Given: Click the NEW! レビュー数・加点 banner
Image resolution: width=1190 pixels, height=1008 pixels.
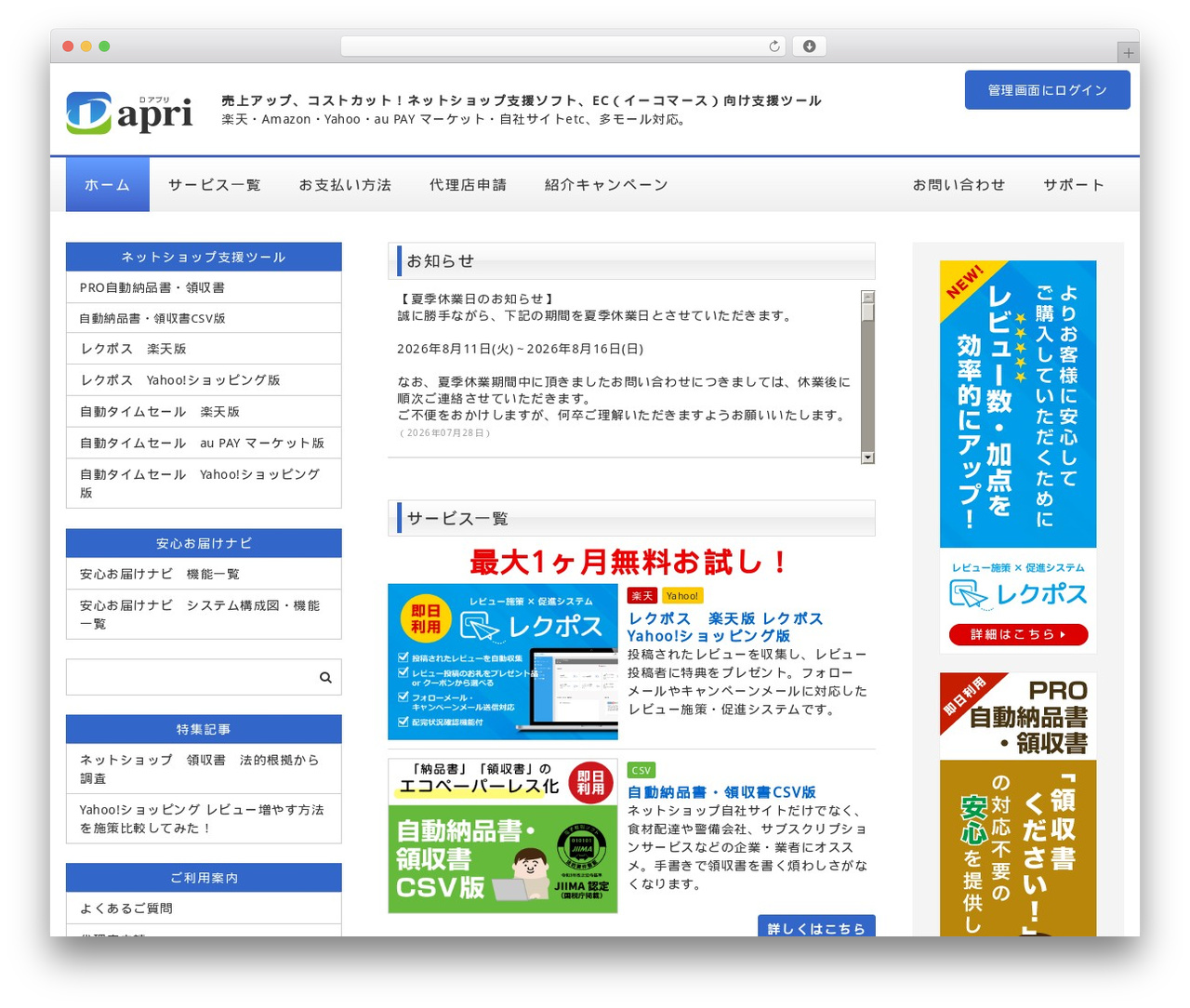Looking at the screenshot, I should (x=1018, y=457).
